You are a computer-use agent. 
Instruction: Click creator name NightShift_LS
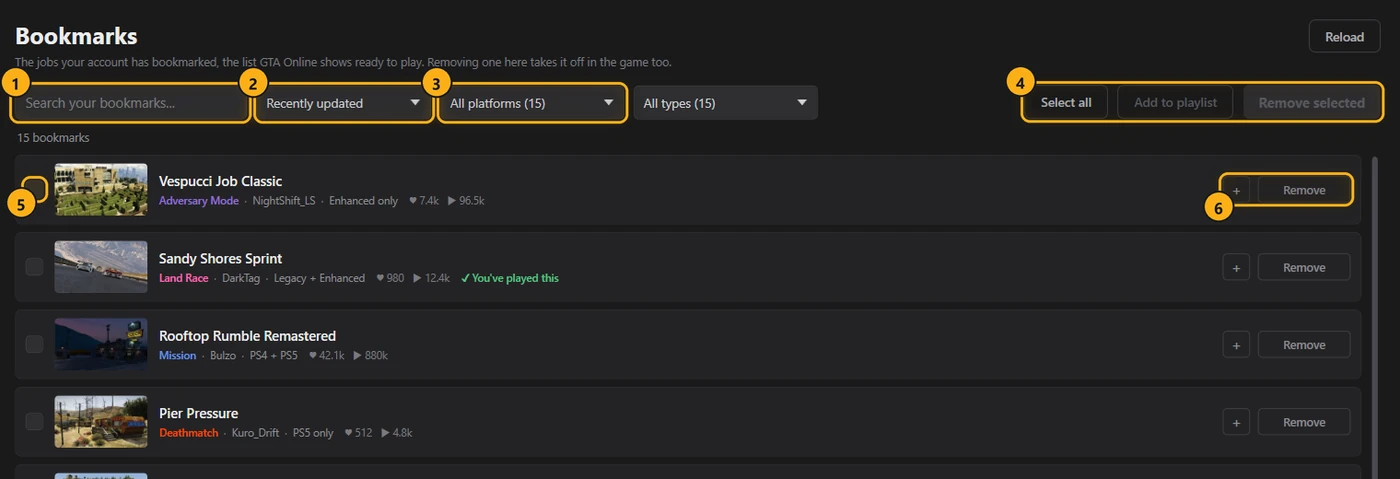tap(283, 201)
